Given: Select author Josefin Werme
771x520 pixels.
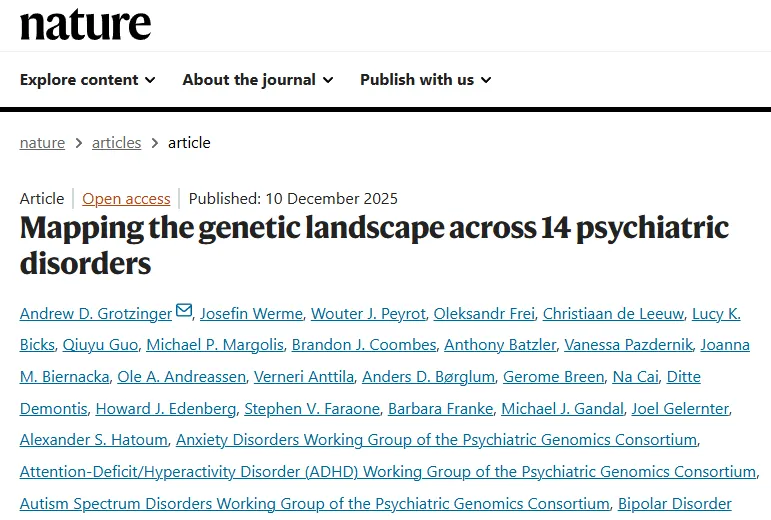Looking at the screenshot, I should point(249,313).
